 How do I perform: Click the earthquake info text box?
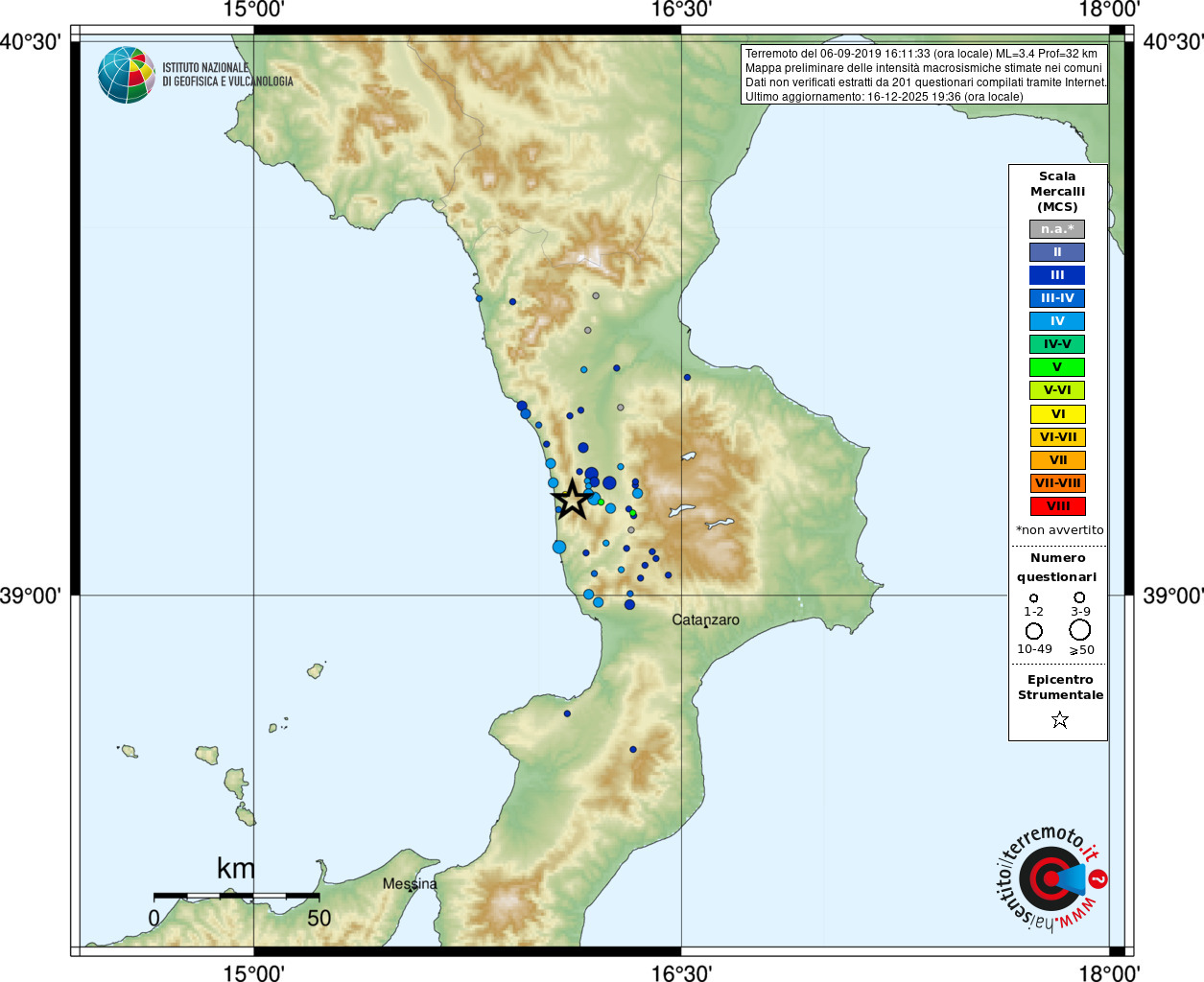(x=925, y=75)
